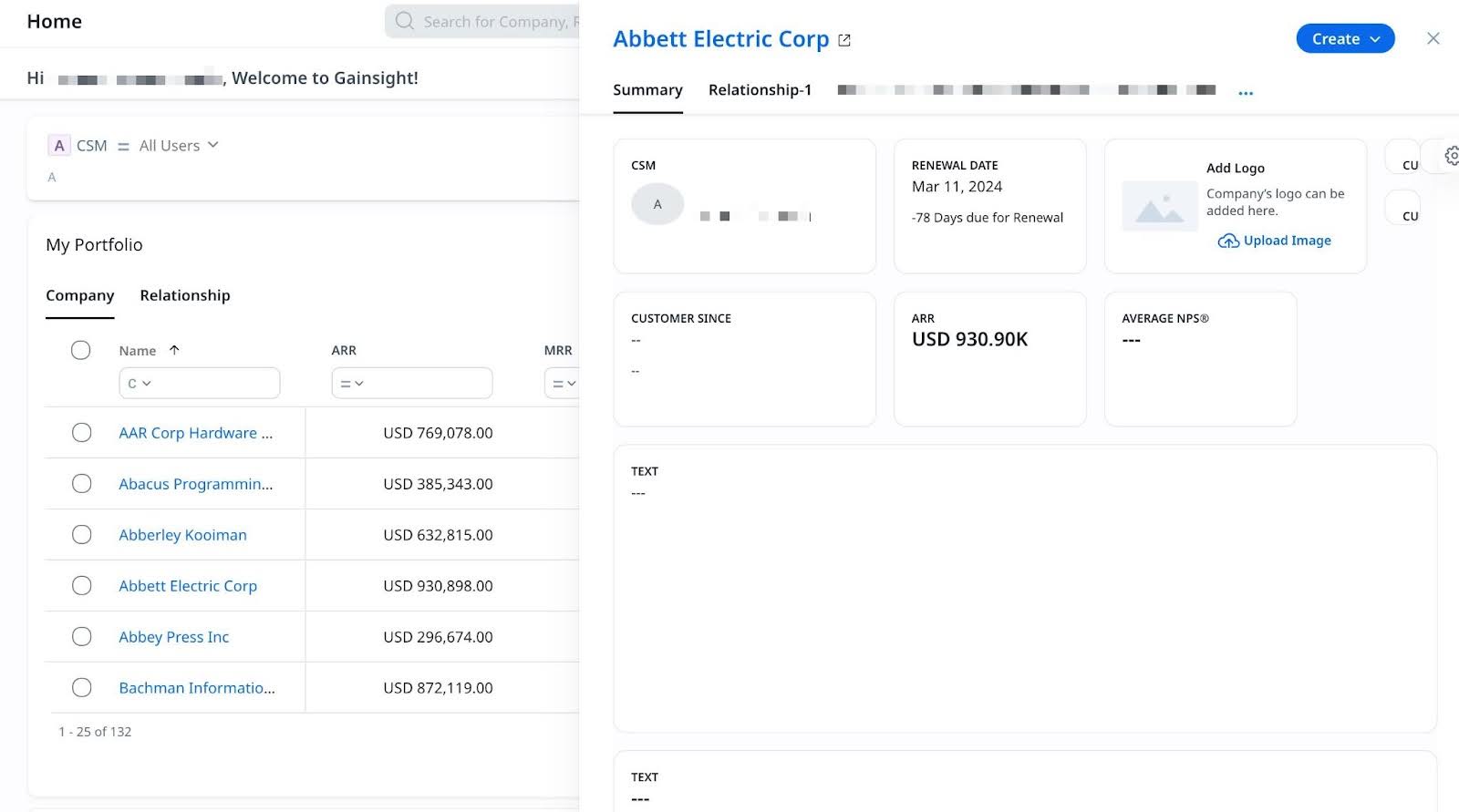This screenshot has height=812, width=1459.
Task: Close the company detail panel
Action: (x=1433, y=38)
